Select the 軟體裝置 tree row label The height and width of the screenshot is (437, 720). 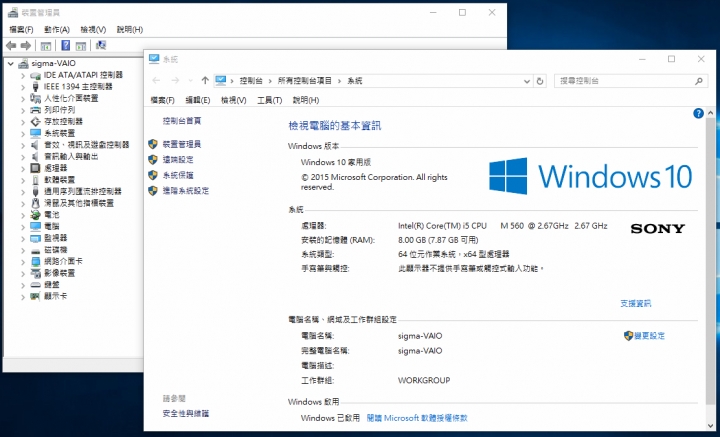pyautogui.click(x=59, y=179)
